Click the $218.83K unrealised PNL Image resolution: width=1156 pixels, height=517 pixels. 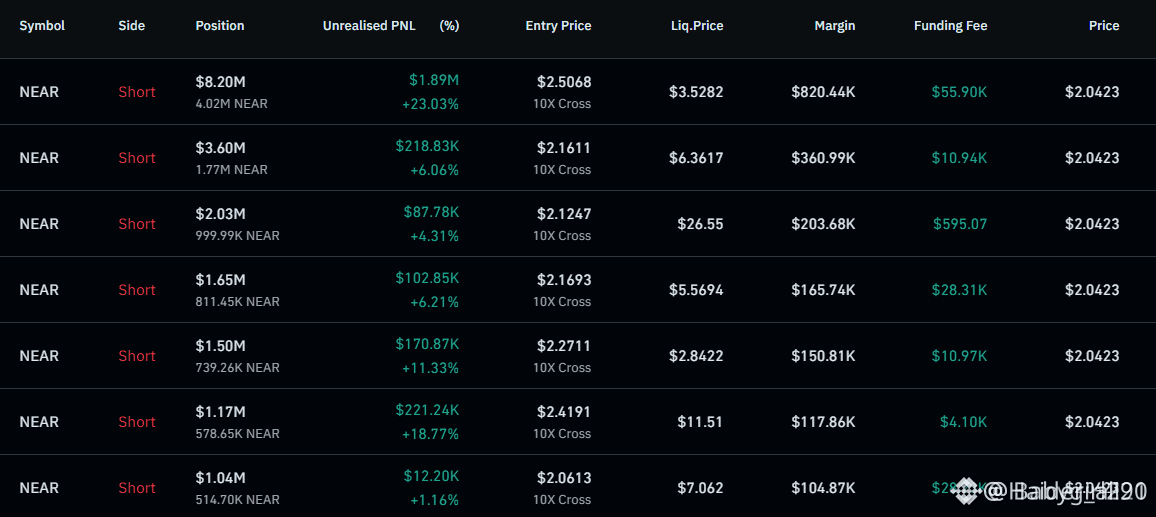tap(427, 146)
